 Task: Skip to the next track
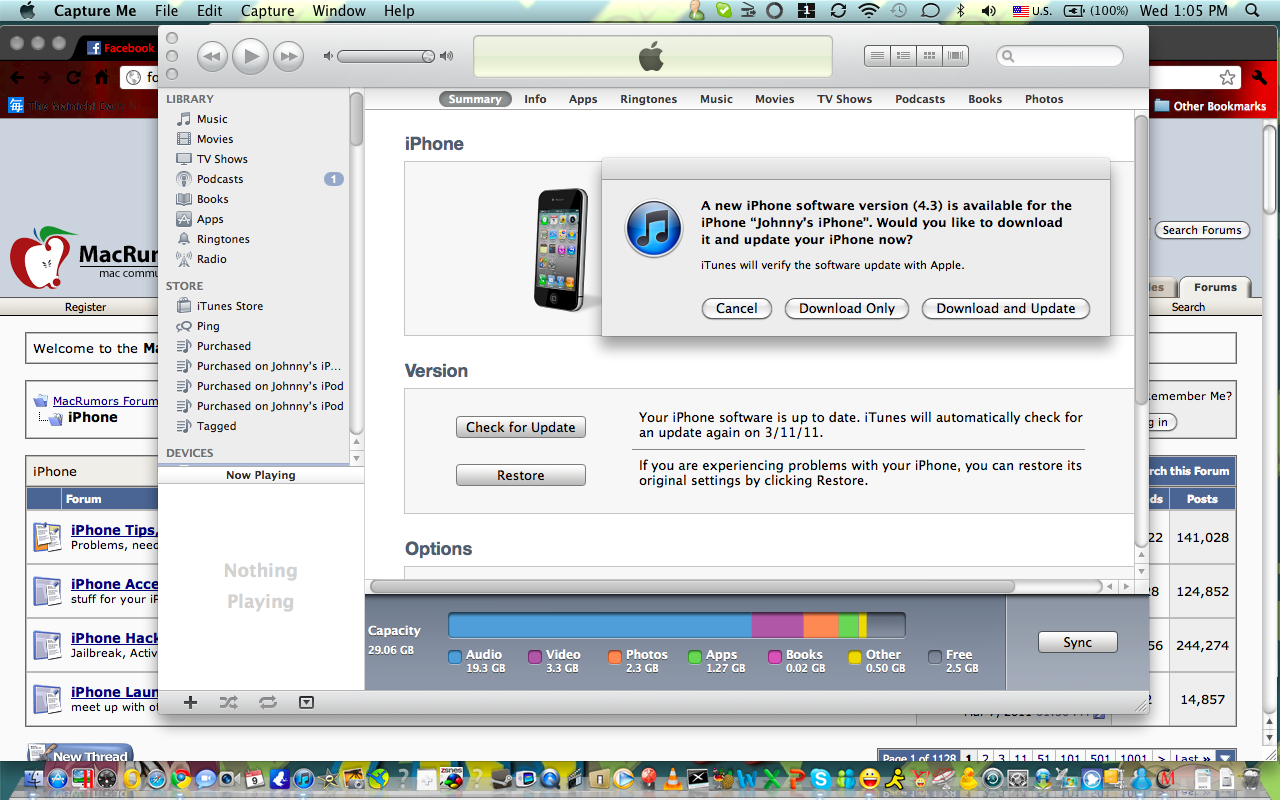288,56
